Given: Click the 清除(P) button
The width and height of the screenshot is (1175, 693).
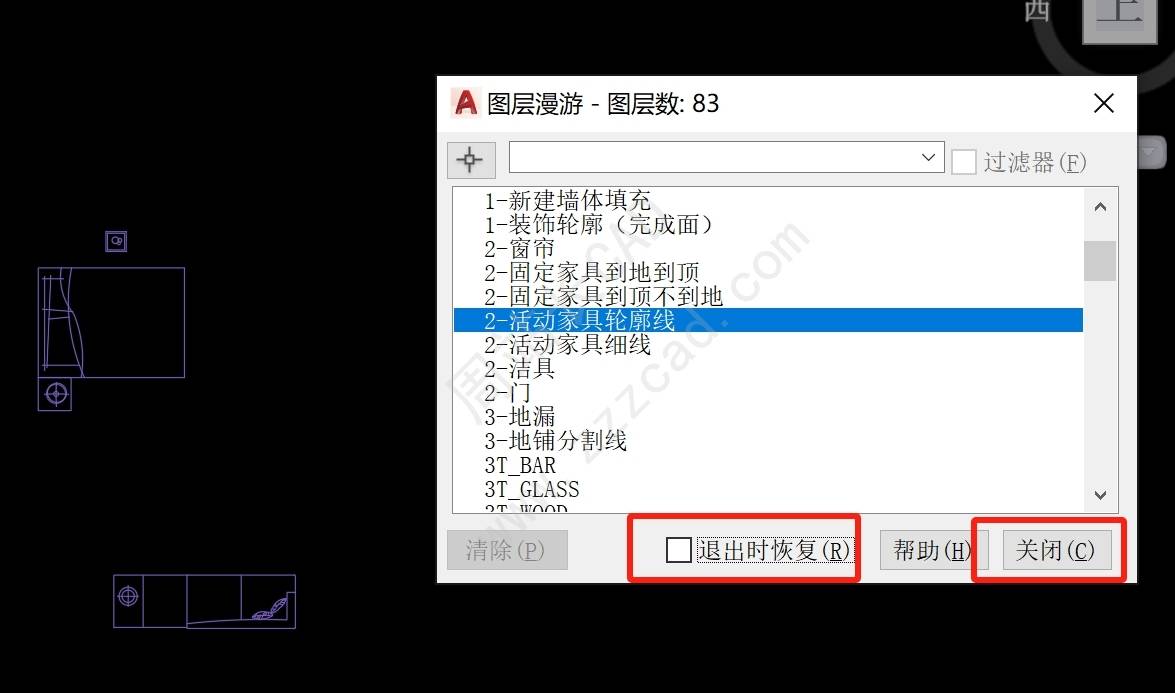Looking at the screenshot, I should pyautogui.click(x=507, y=550).
